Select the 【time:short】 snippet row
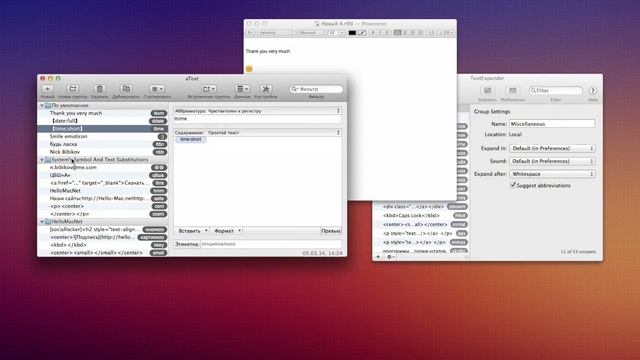The height and width of the screenshot is (360, 640). 102,129
